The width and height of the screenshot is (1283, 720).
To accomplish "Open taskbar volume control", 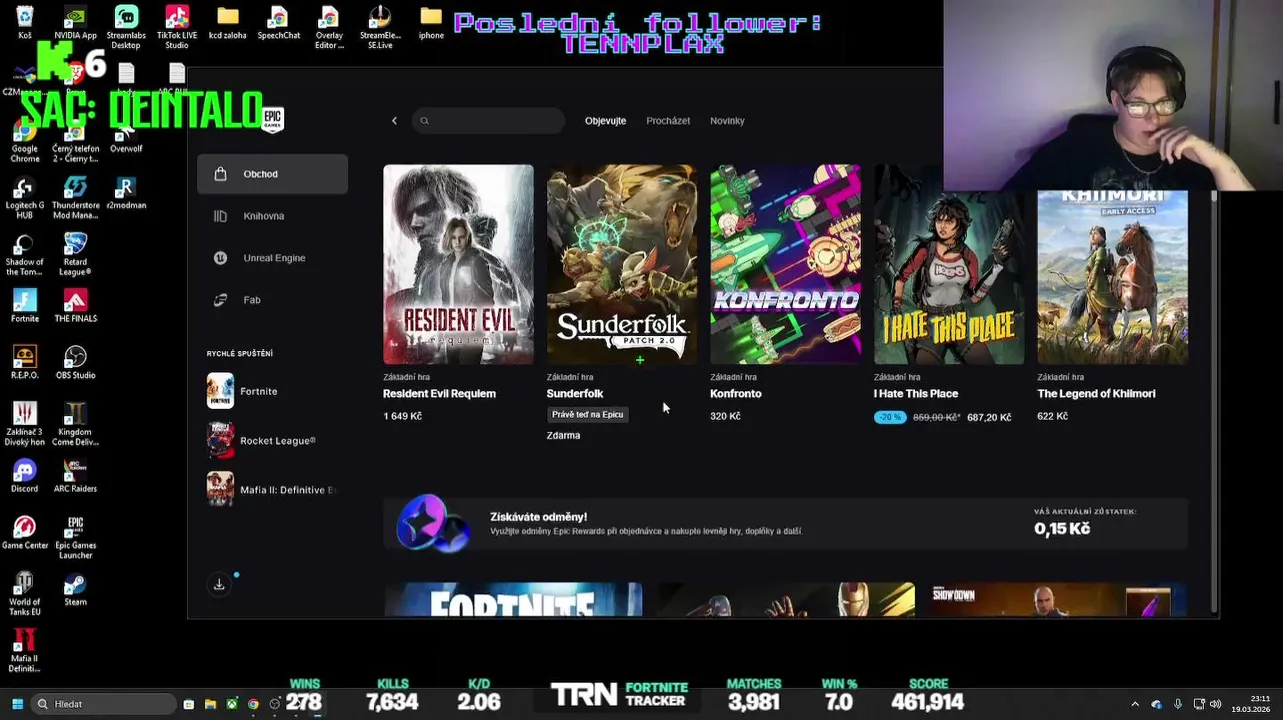I will [1215, 704].
